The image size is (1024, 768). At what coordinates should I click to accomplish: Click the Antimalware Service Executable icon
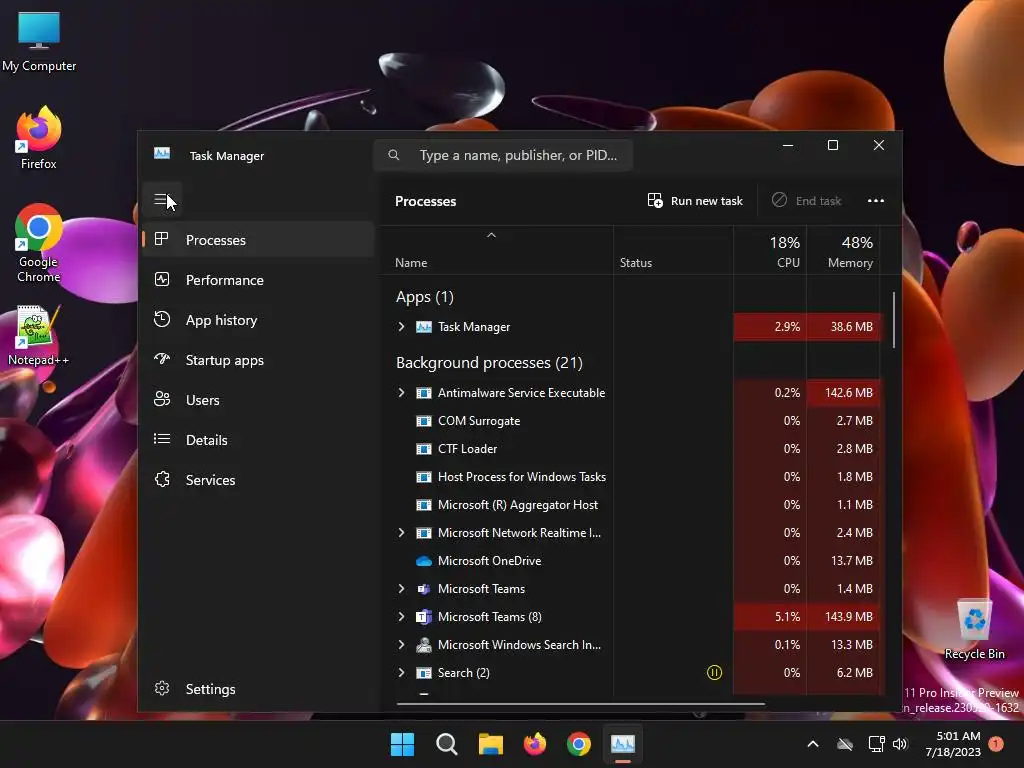(x=424, y=392)
